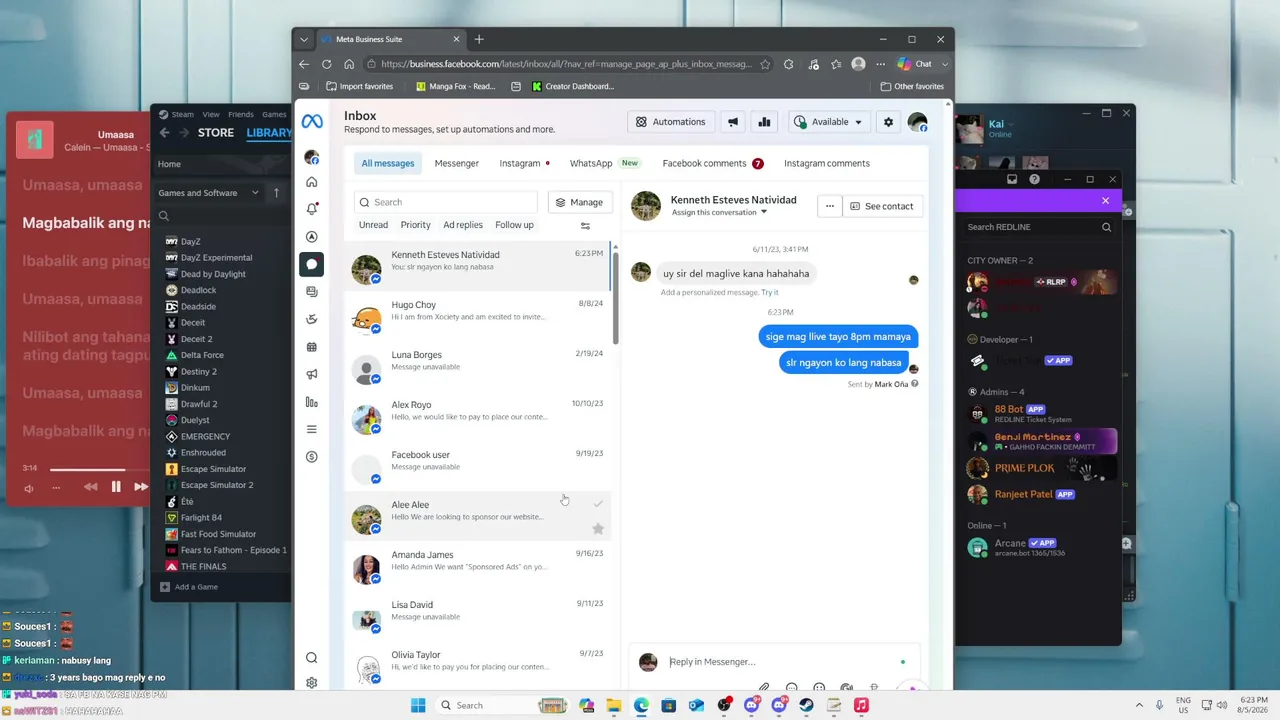
Task: Select Dead by Daylight in Steam library
Action: click(x=213, y=274)
